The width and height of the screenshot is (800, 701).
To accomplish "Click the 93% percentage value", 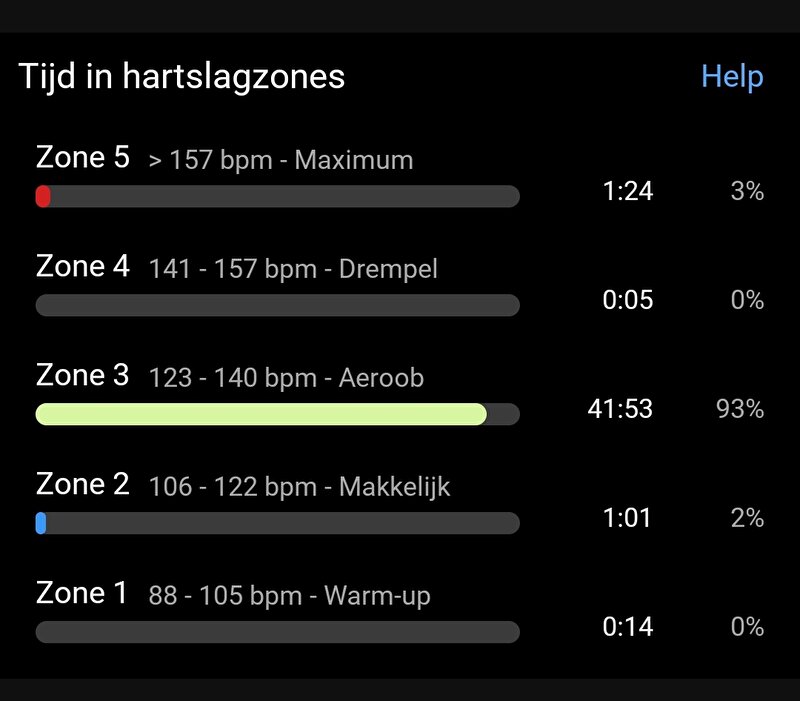I will click(740, 409).
